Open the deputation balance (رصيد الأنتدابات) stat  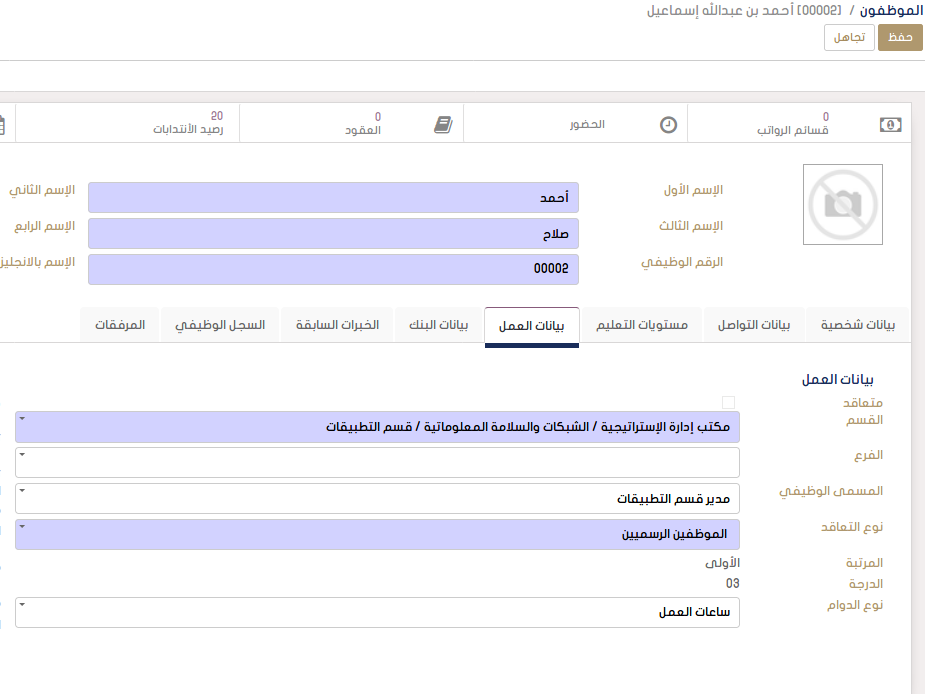pos(188,123)
